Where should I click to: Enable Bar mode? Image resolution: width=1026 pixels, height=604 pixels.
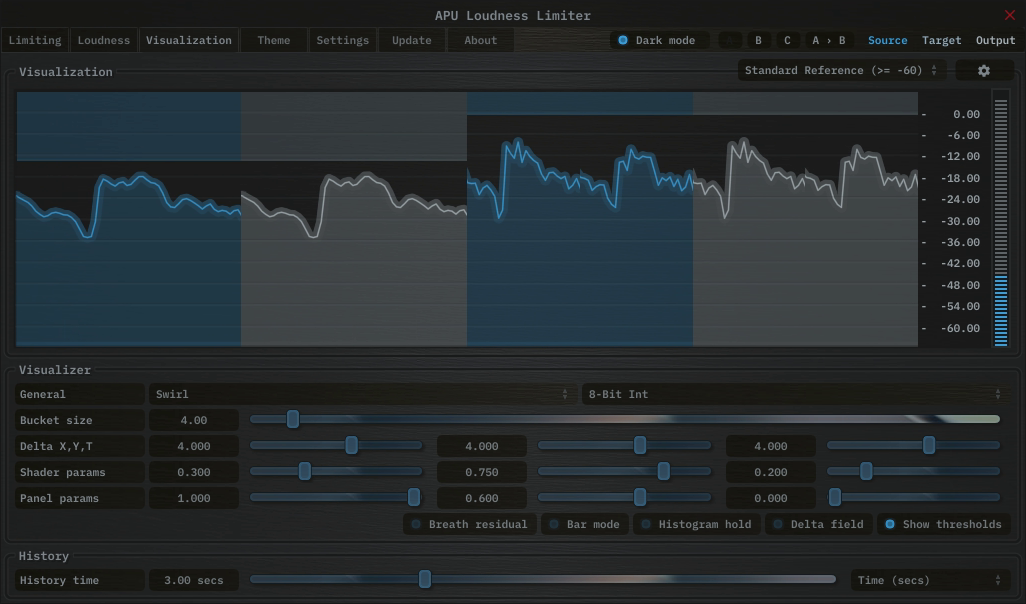(x=583, y=524)
